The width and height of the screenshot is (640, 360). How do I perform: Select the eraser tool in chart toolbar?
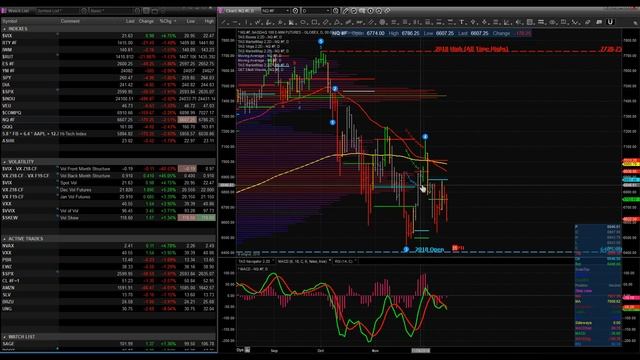588,22
